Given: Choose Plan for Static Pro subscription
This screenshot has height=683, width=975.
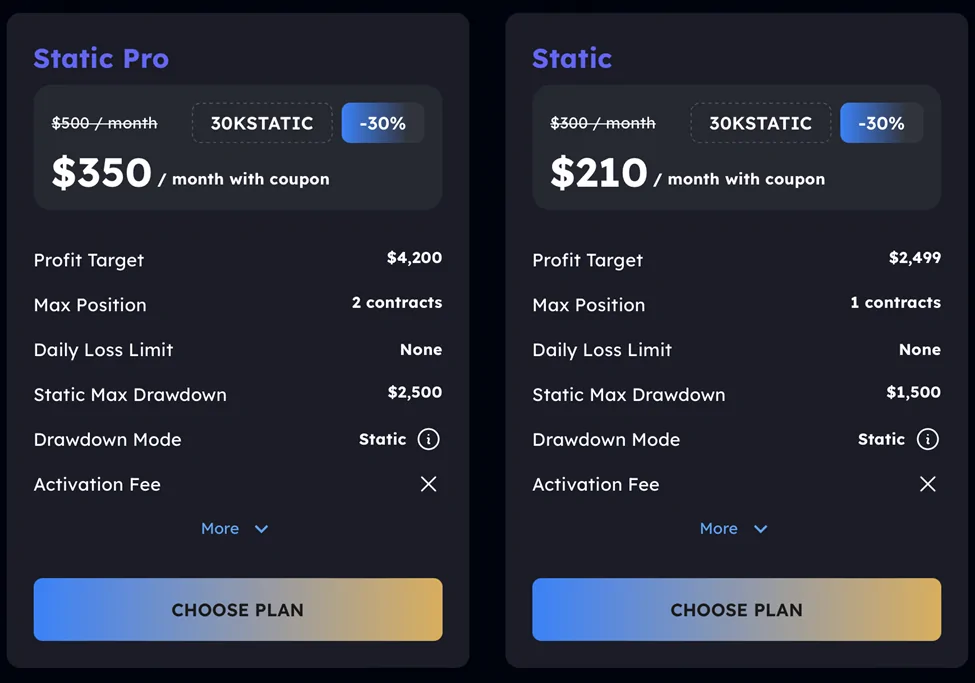Looking at the screenshot, I should click(x=237, y=609).
